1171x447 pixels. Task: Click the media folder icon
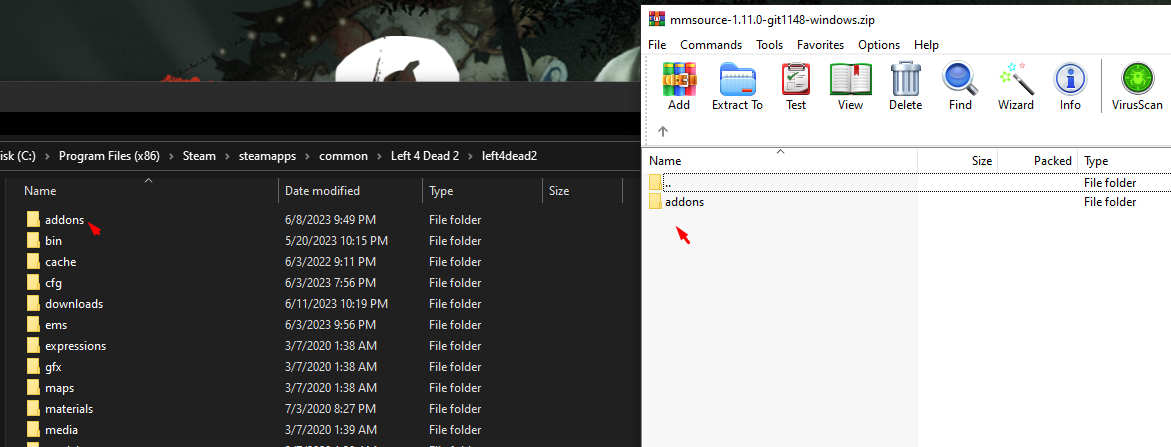(x=33, y=430)
